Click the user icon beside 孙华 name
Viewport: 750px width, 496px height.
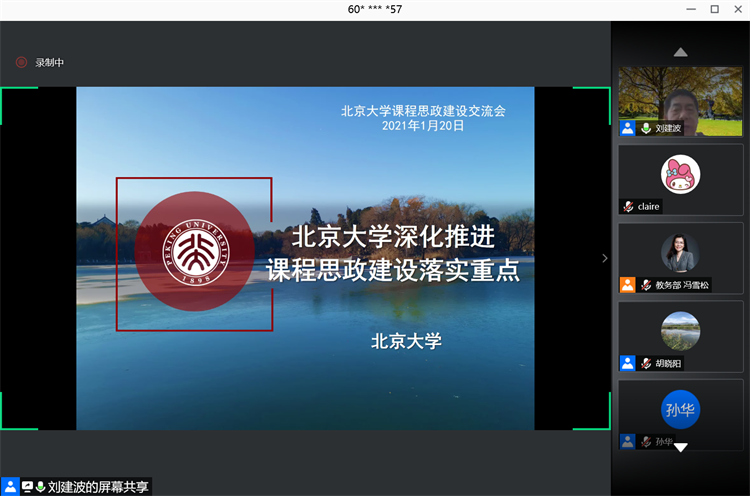click(628, 442)
